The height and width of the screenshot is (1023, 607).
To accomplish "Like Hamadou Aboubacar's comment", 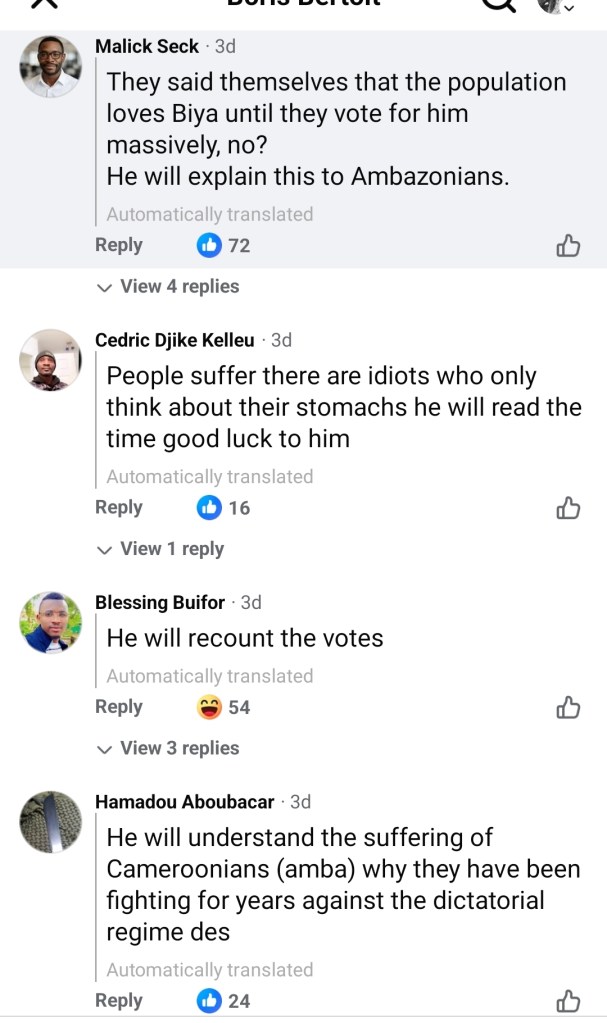I will (568, 1000).
